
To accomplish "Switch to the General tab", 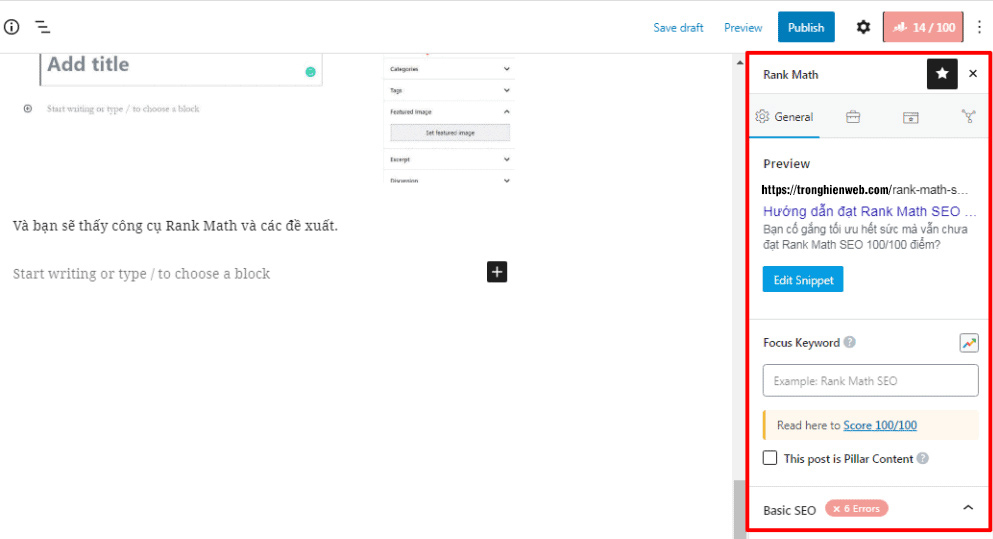I will tap(785, 117).
